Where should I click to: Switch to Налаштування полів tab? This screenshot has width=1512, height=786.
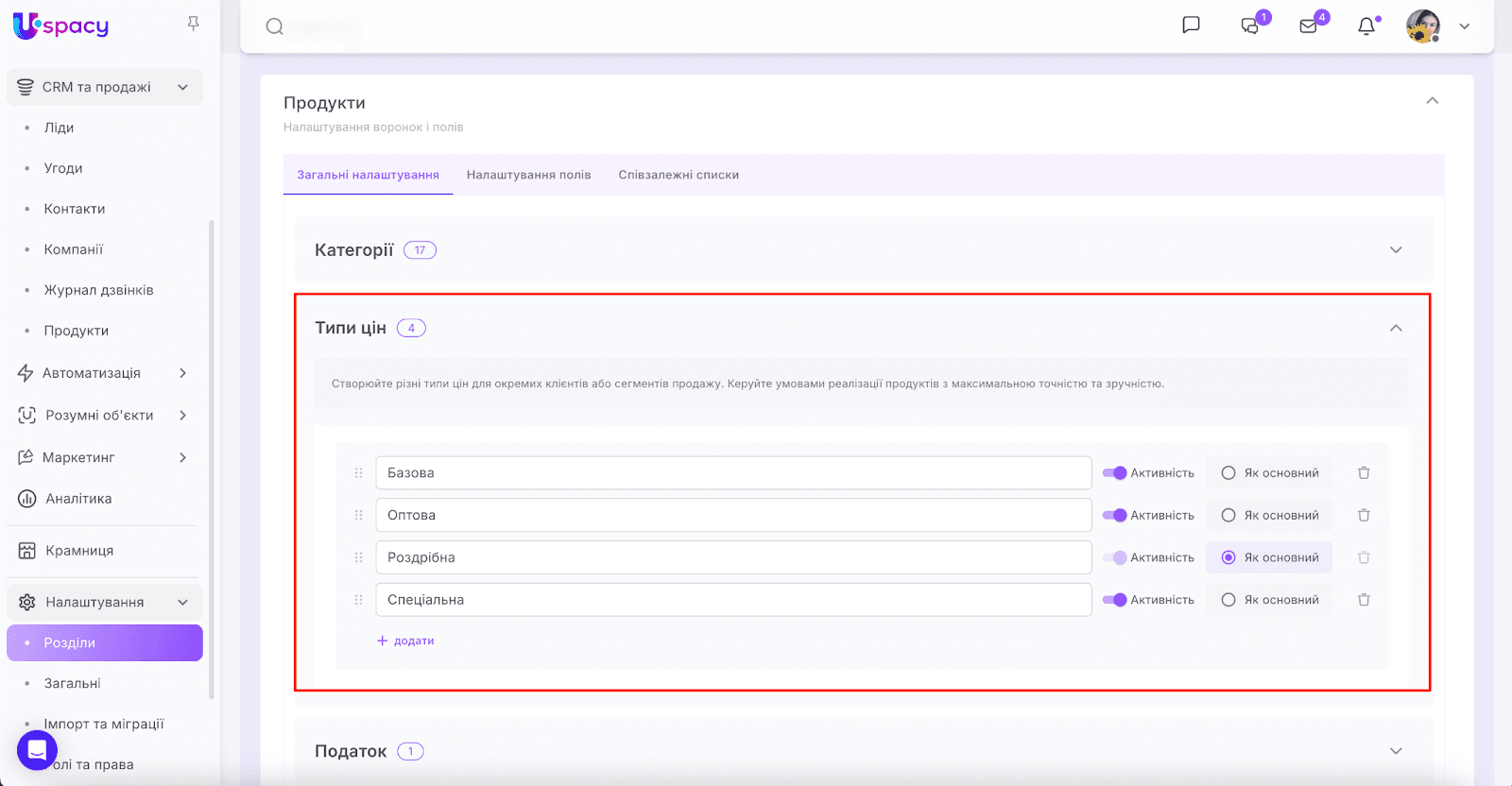(x=528, y=175)
